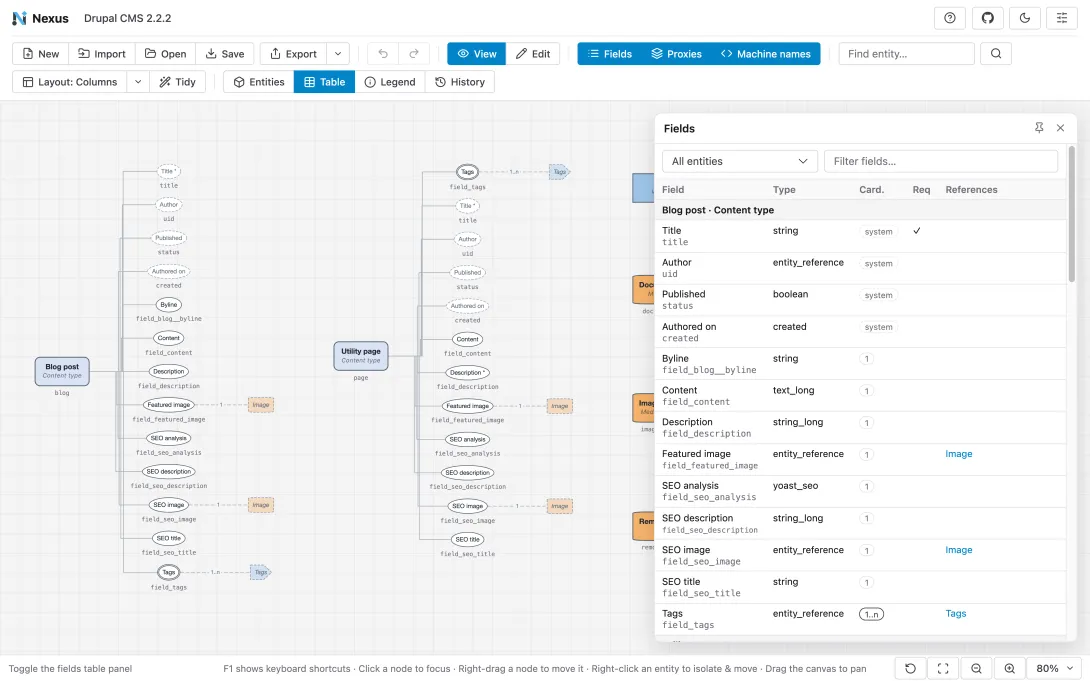The width and height of the screenshot is (1090, 681).
Task: Open the All entities dropdown
Action: [x=740, y=161]
